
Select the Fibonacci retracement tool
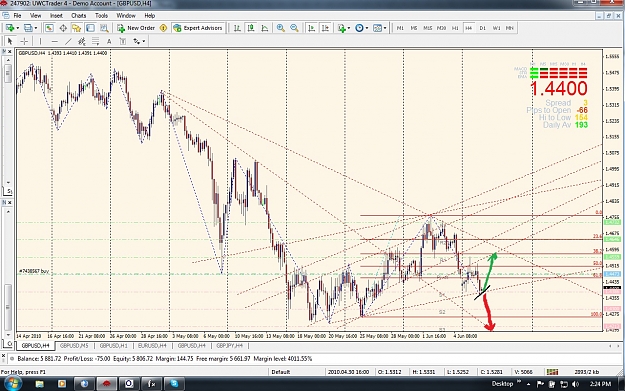coord(95,41)
